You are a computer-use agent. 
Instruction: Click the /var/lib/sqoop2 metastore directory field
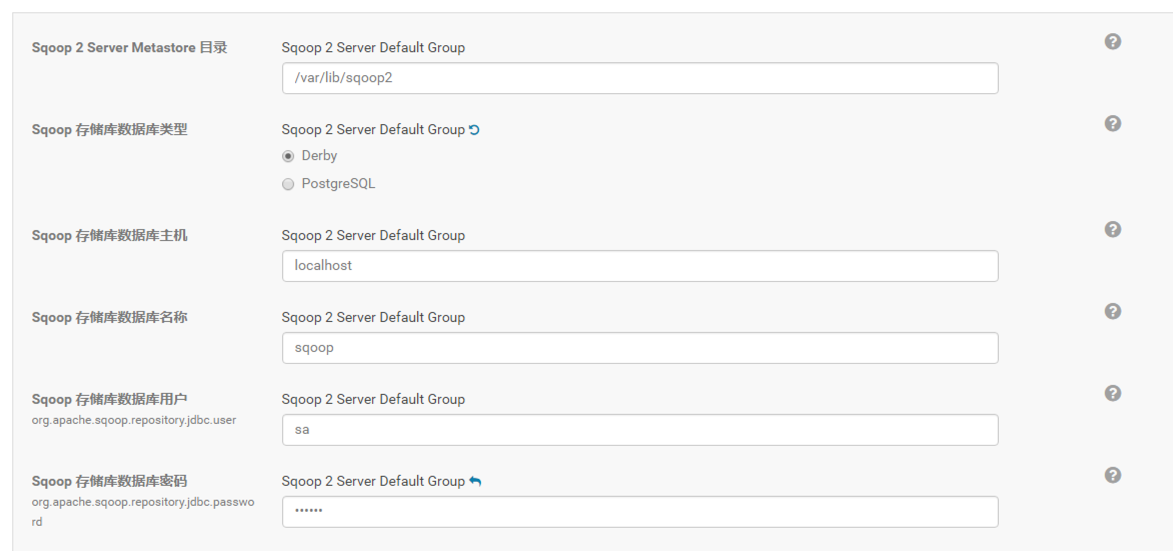tap(640, 78)
